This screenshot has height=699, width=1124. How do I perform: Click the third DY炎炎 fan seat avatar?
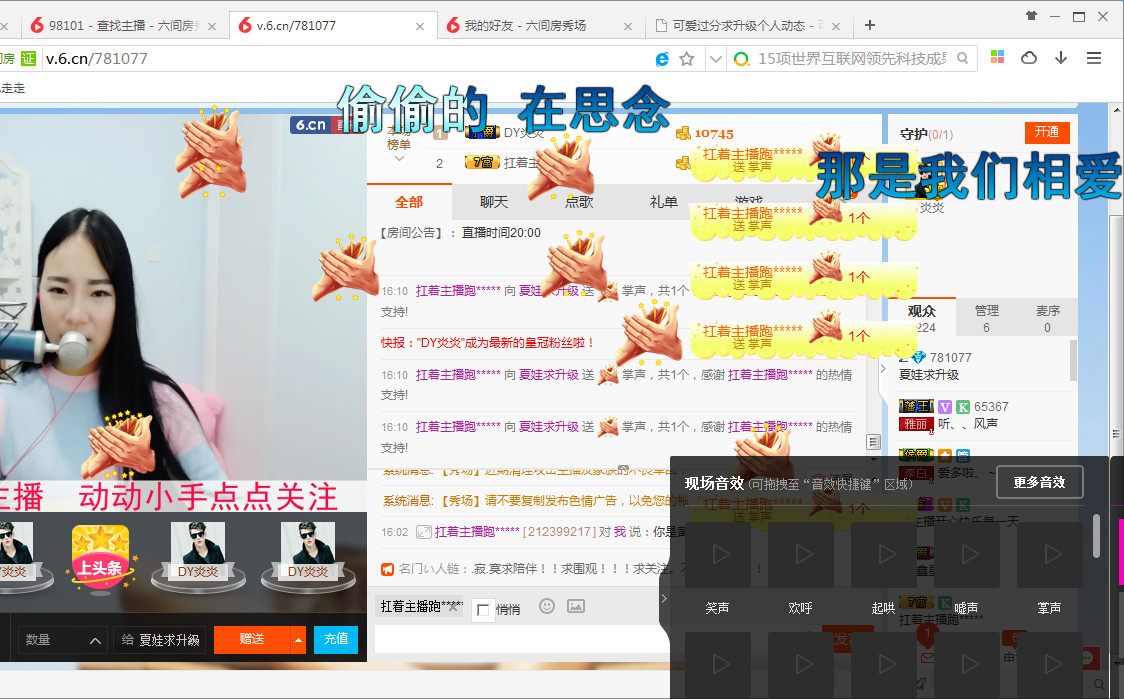pyautogui.click(x=308, y=556)
